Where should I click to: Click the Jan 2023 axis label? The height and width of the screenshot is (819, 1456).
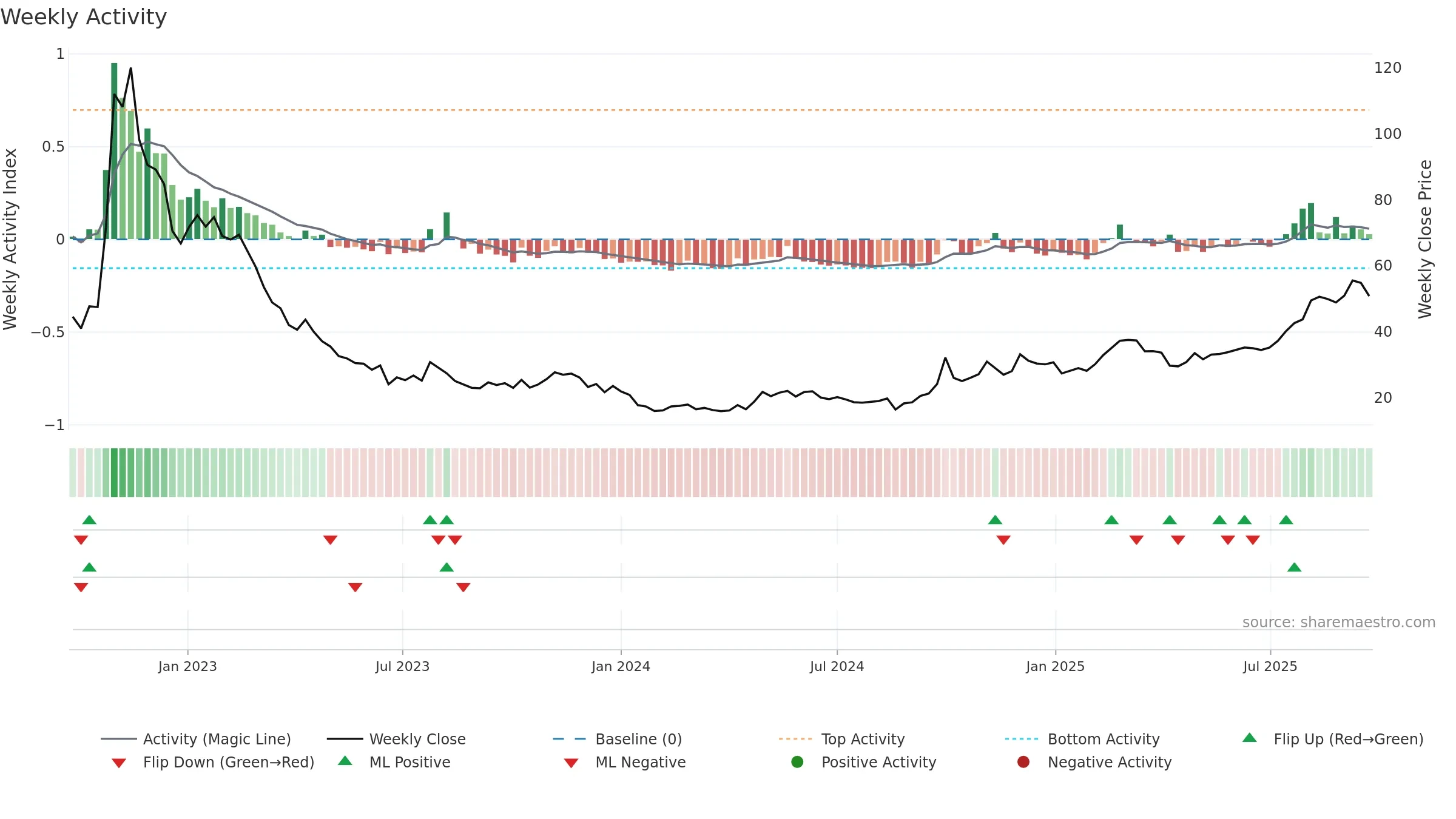tap(187, 666)
